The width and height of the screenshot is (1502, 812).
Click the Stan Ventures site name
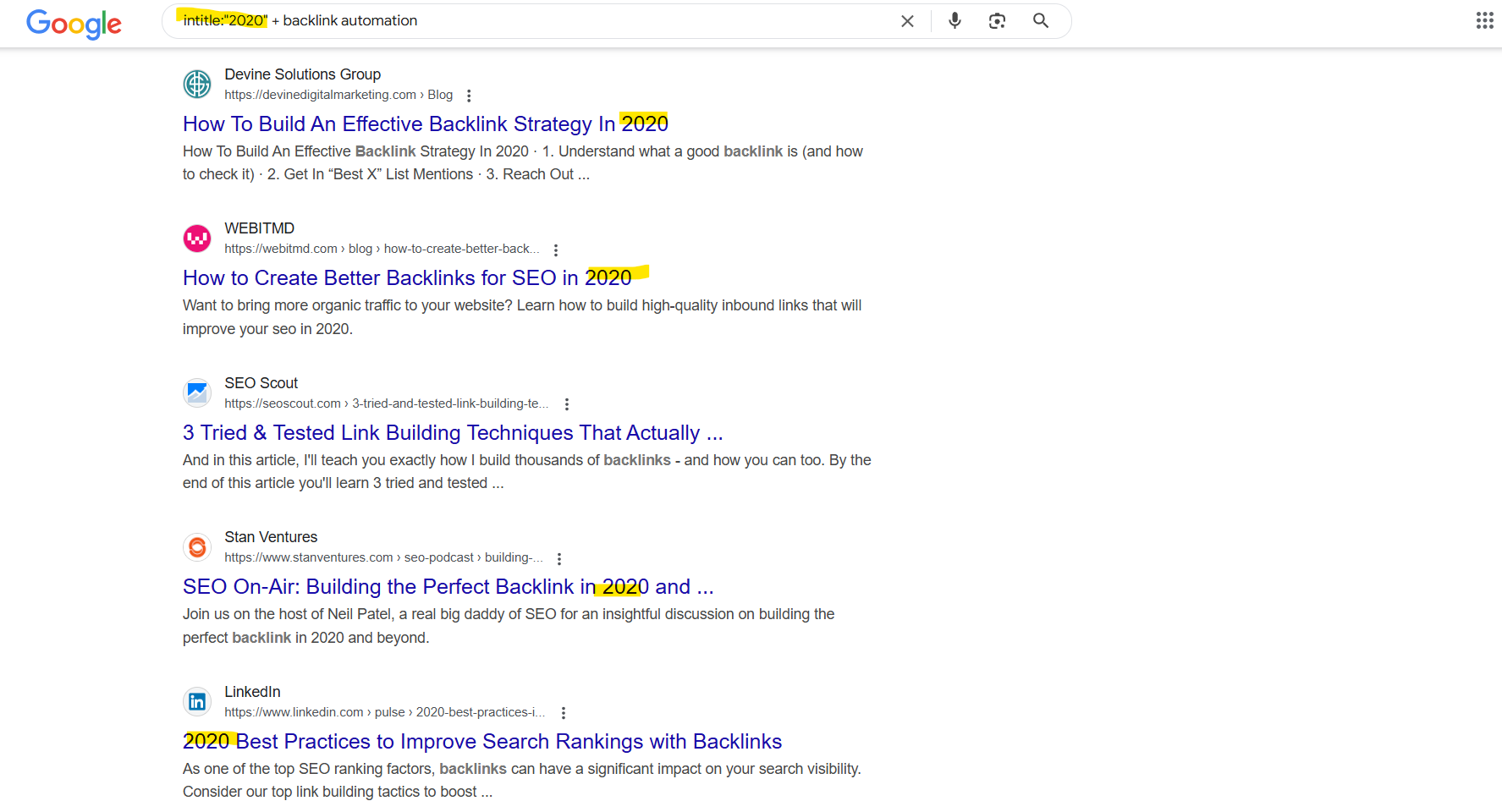coord(271,537)
